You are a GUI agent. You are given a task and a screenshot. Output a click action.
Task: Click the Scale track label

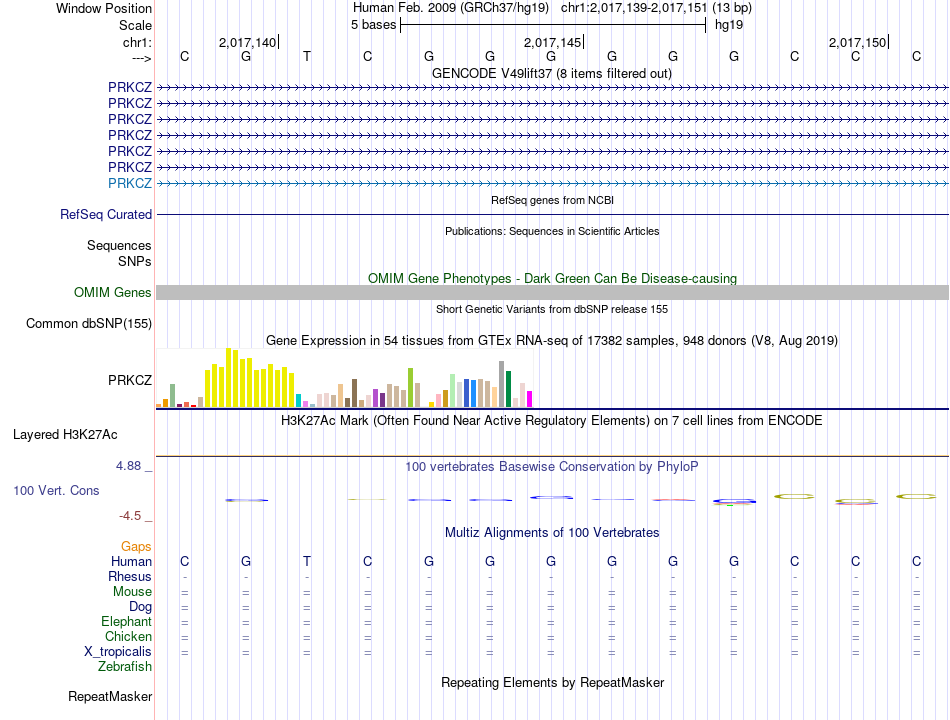(135, 25)
